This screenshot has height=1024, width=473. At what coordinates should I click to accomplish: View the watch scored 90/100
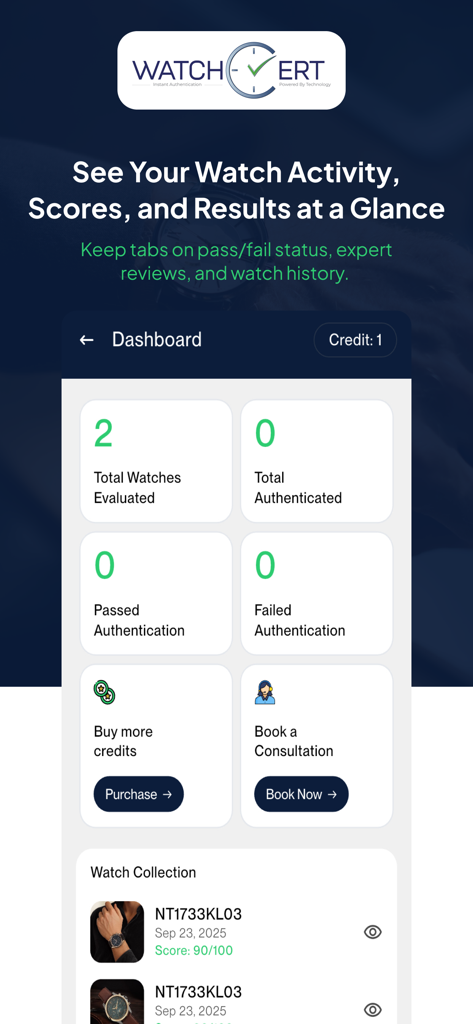point(372,932)
